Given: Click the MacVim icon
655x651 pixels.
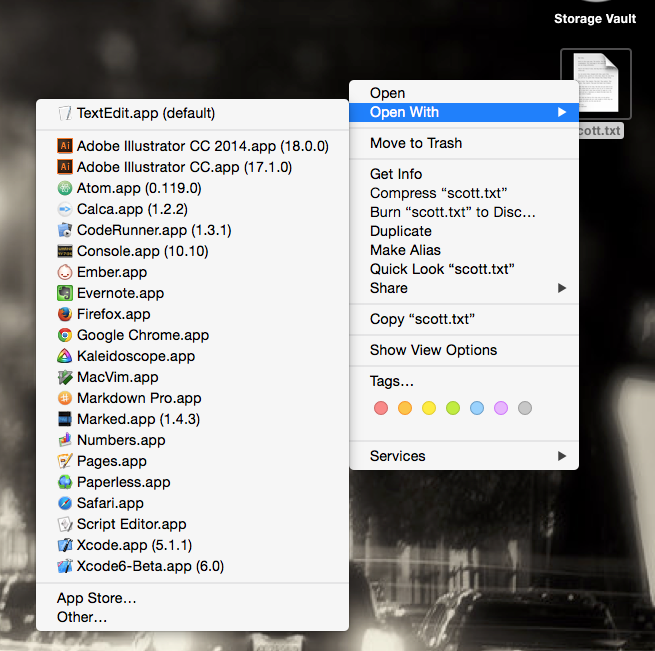Looking at the screenshot, I should pyautogui.click(x=65, y=377).
